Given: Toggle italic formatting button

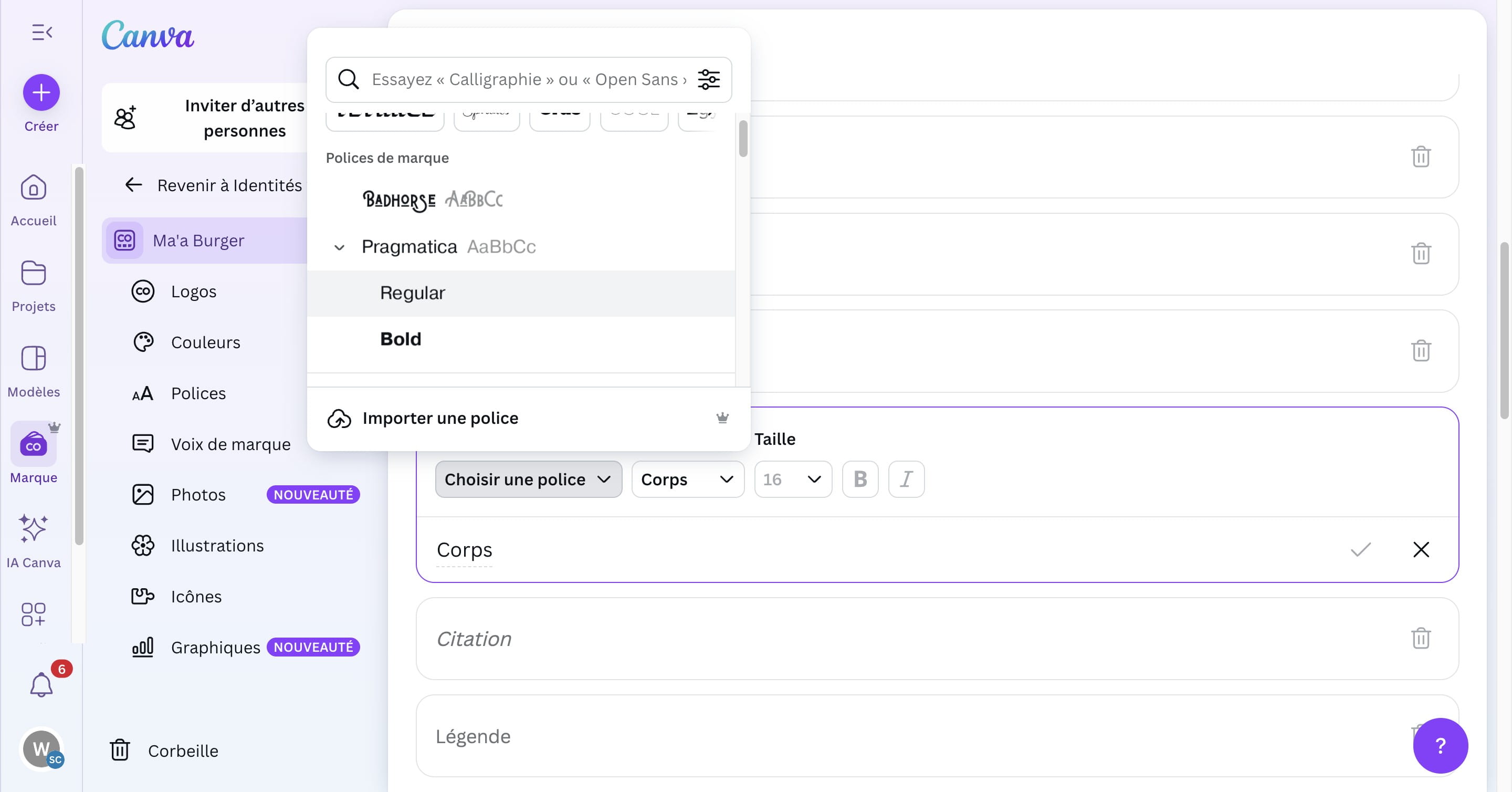Looking at the screenshot, I should coord(906,479).
